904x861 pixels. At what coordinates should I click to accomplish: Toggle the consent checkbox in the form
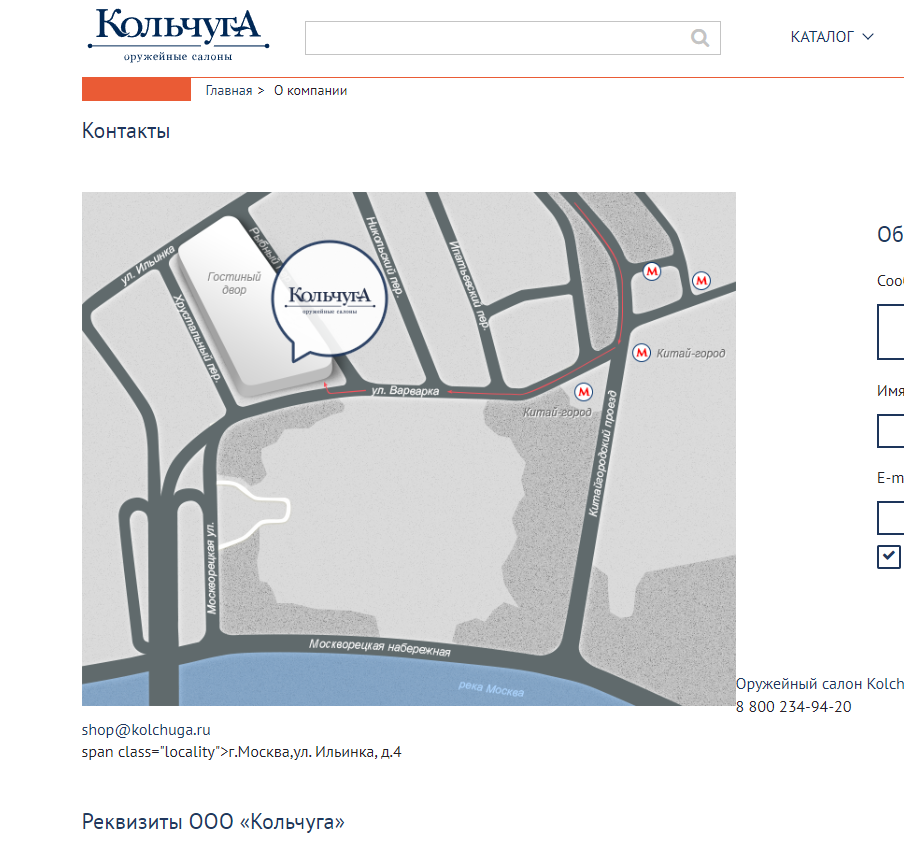pyautogui.click(x=888, y=557)
